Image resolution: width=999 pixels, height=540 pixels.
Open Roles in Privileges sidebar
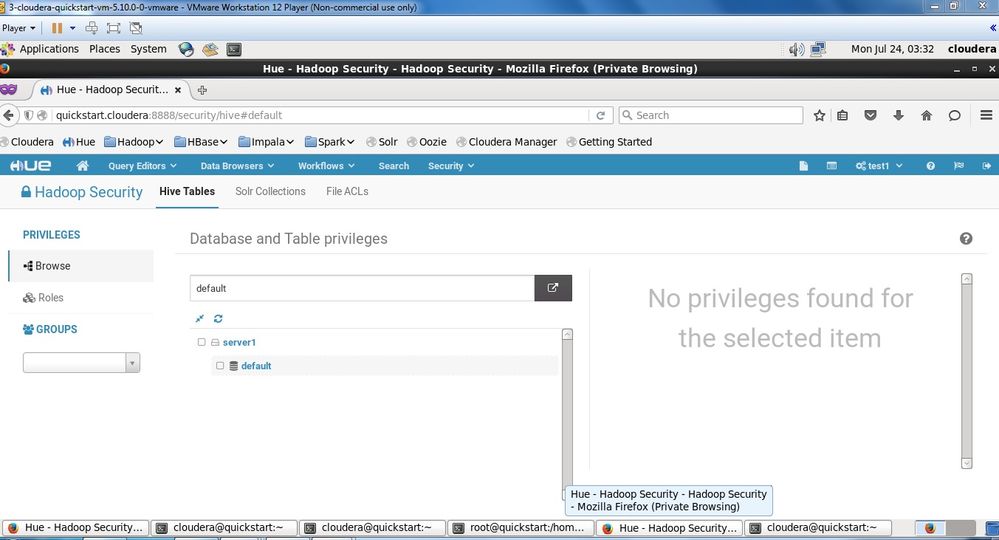pos(81,297)
